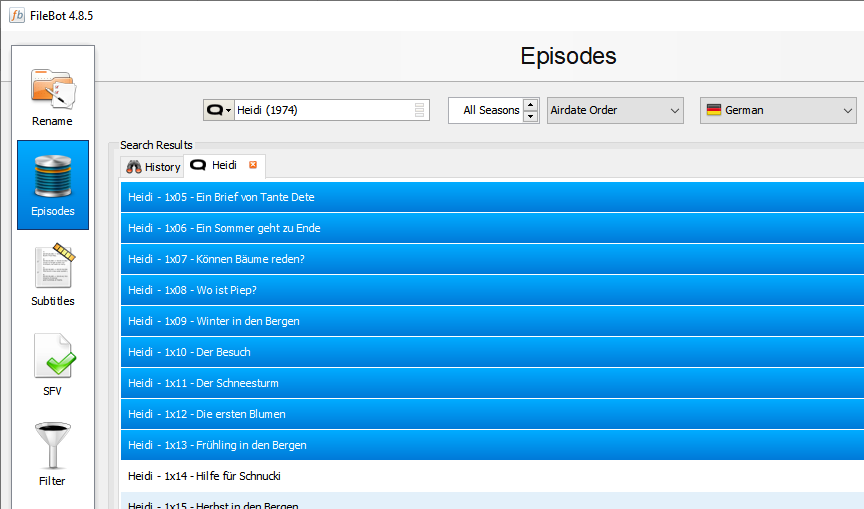Switch to the History tab
The width and height of the screenshot is (864, 509).
click(x=152, y=167)
